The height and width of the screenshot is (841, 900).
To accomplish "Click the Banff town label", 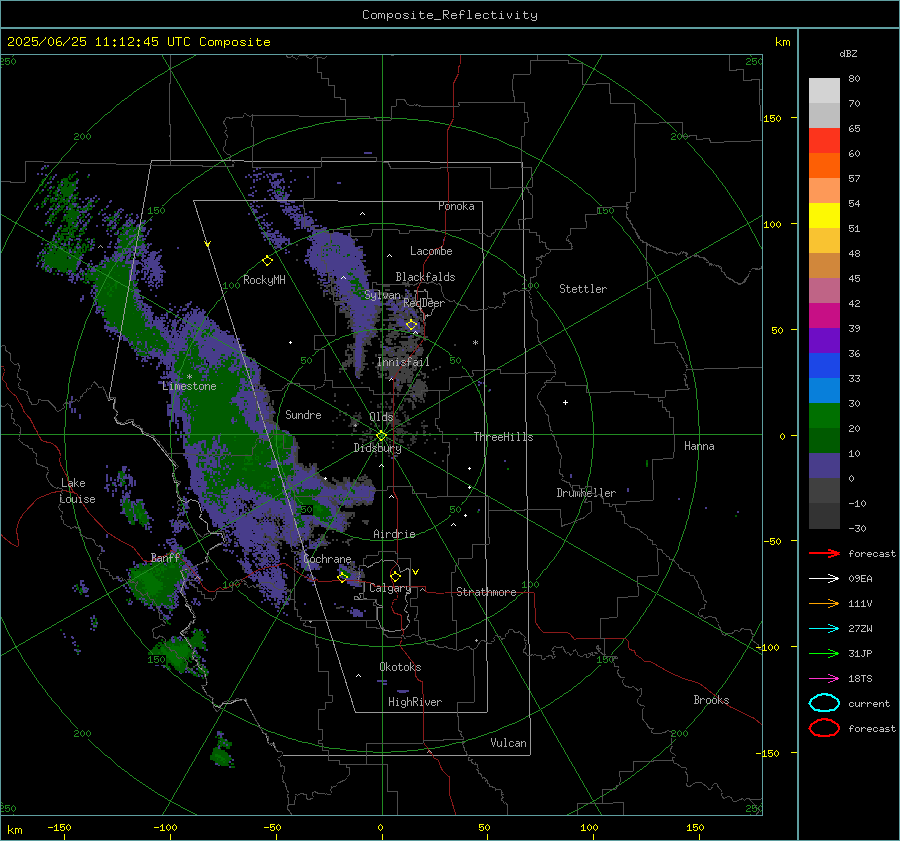I will [x=165, y=558].
